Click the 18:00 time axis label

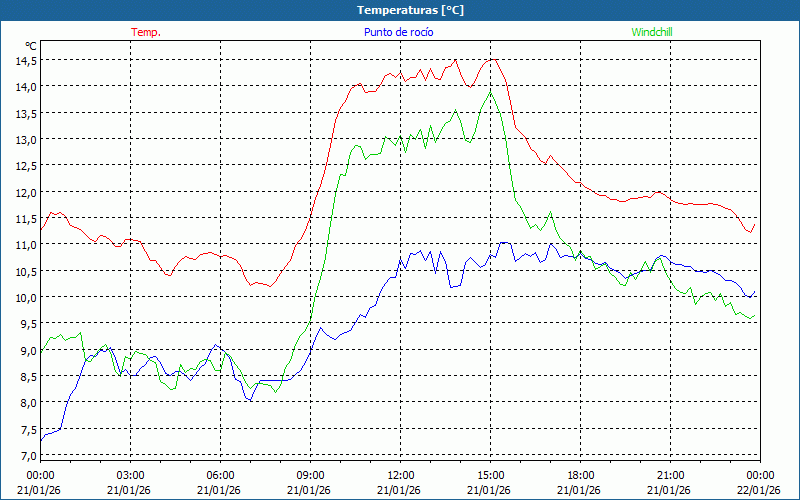coord(580,475)
